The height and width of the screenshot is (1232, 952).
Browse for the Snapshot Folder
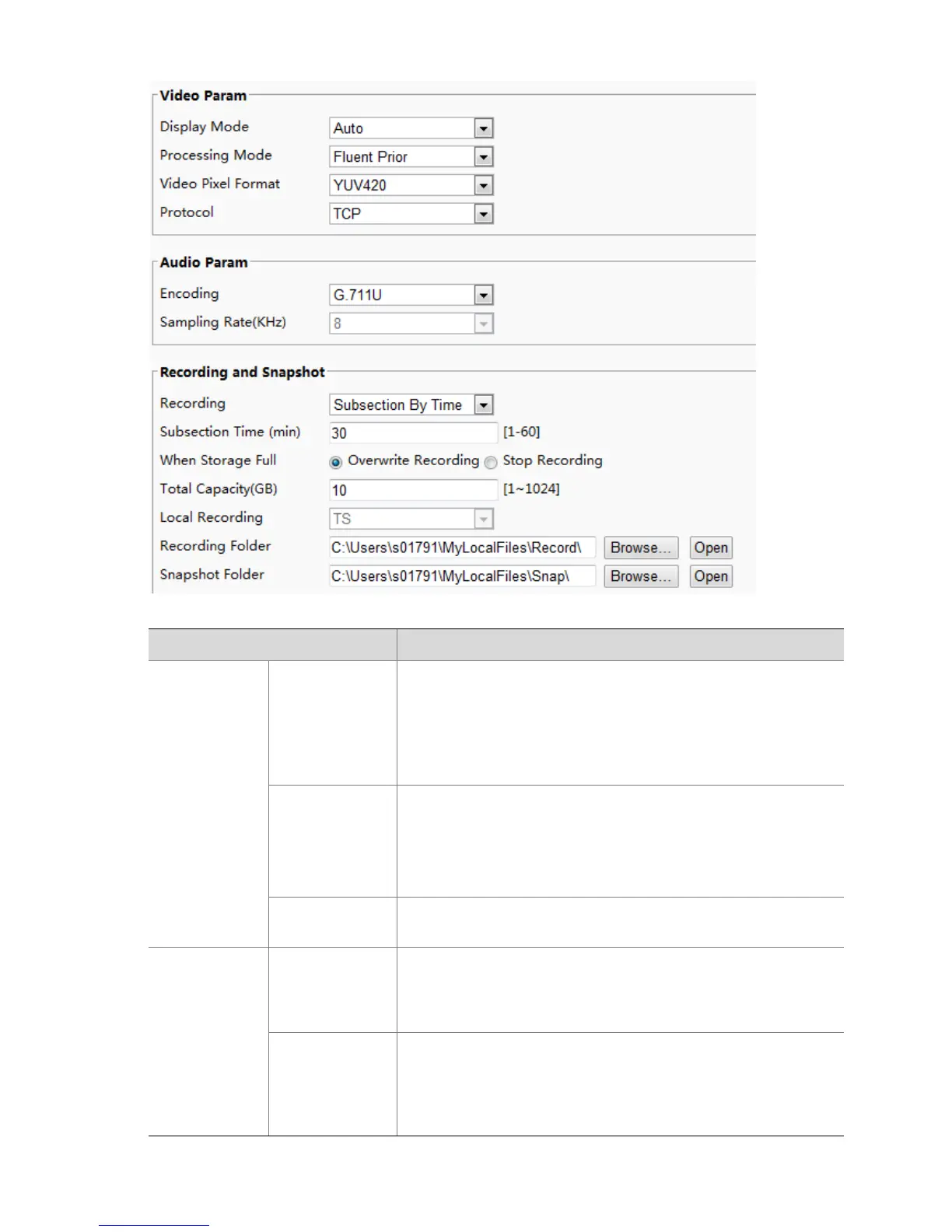coord(641,576)
